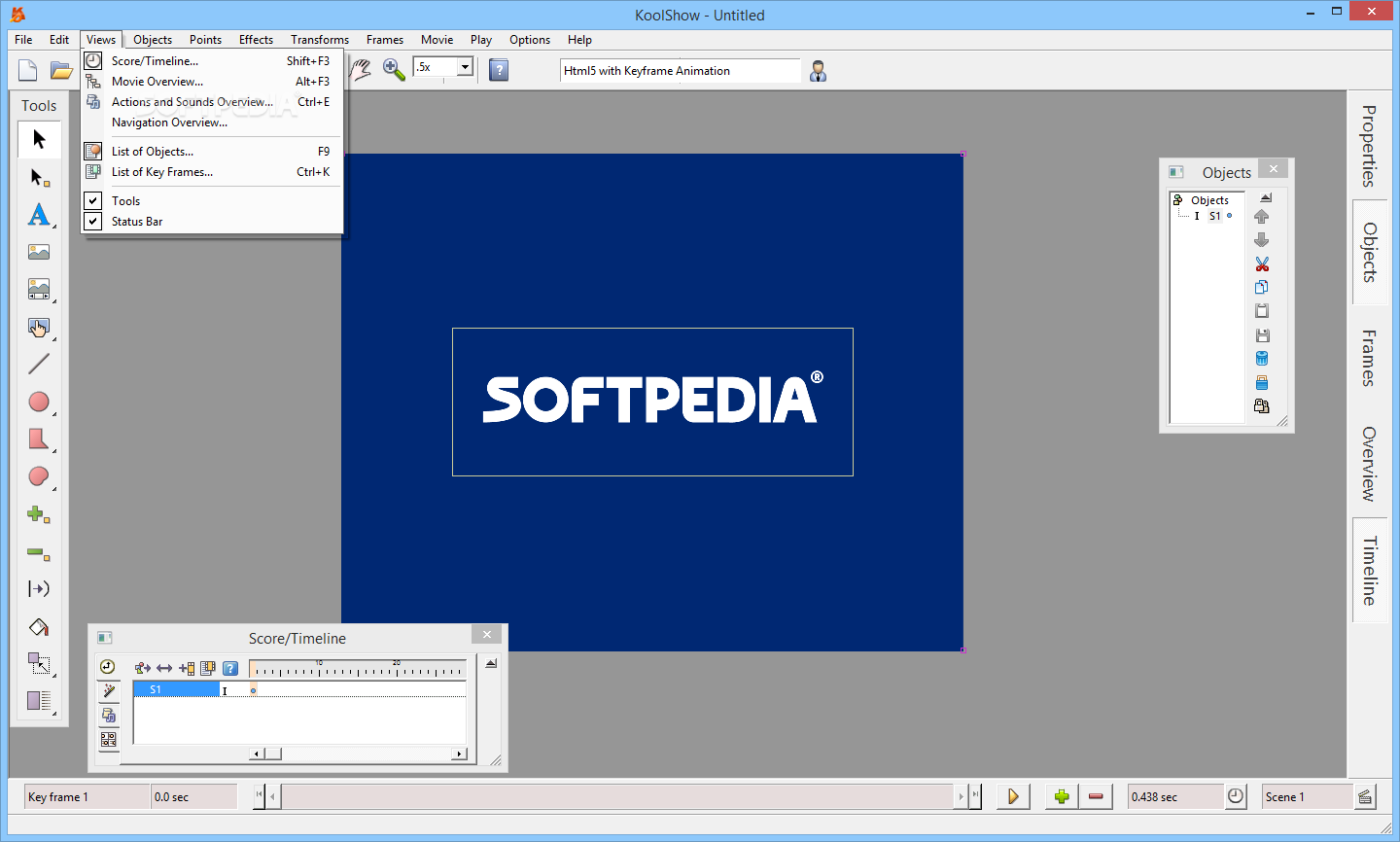Select the slideshow image tool
Viewport: 1400px width, 842px height.
[x=39, y=289]
